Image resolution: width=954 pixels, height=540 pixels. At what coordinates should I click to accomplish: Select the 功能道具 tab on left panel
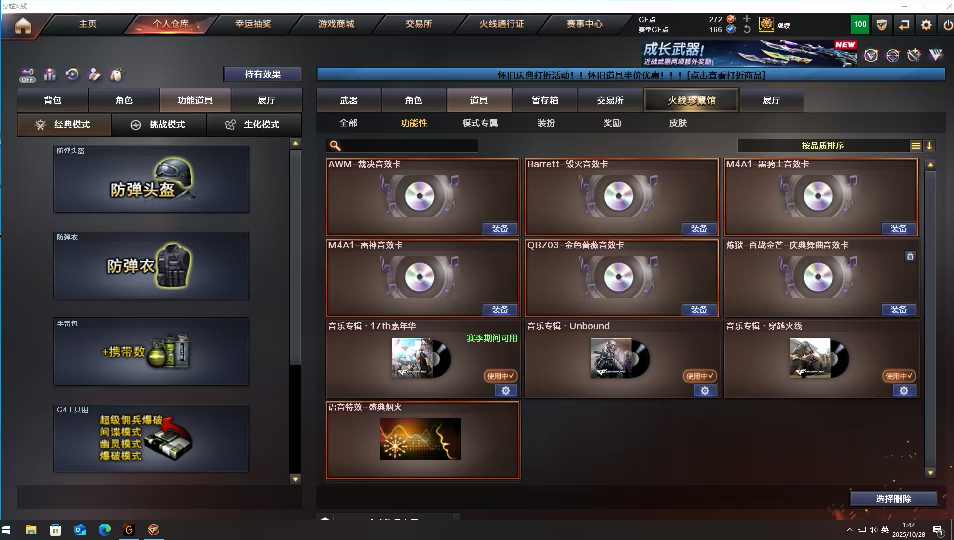(x=195, y=100)
